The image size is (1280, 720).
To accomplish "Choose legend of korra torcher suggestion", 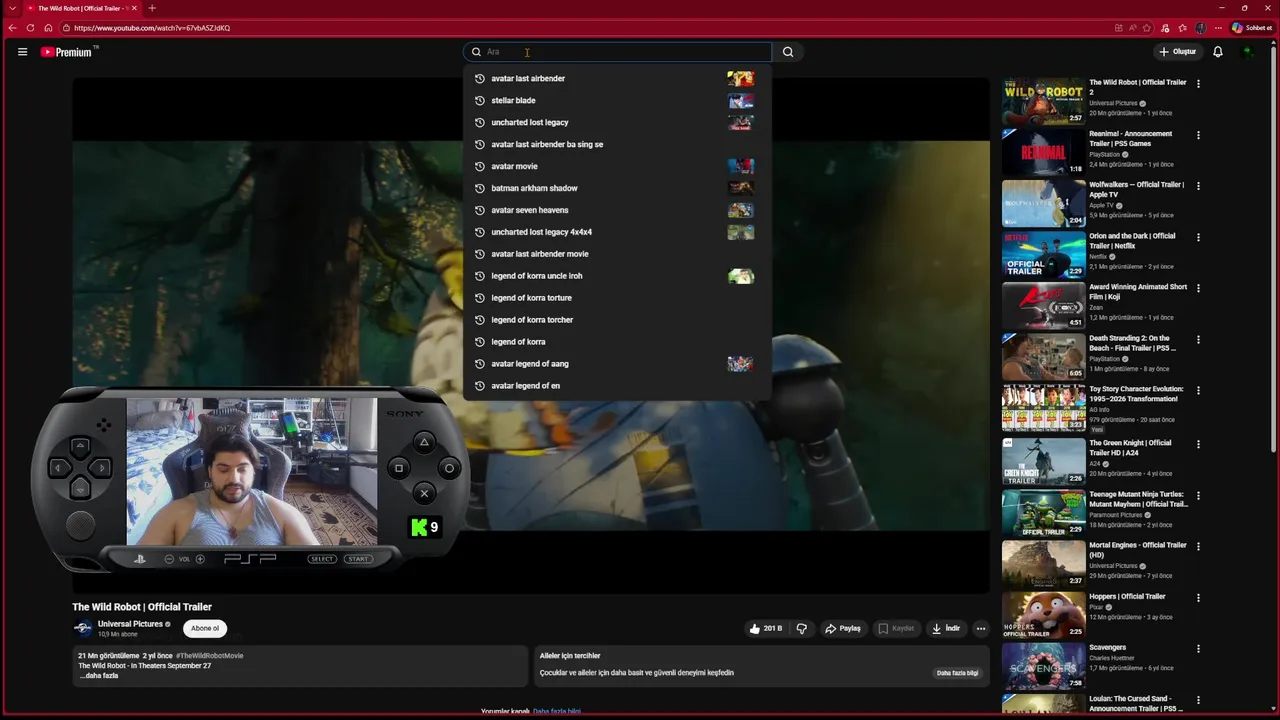I will [617, 320].
